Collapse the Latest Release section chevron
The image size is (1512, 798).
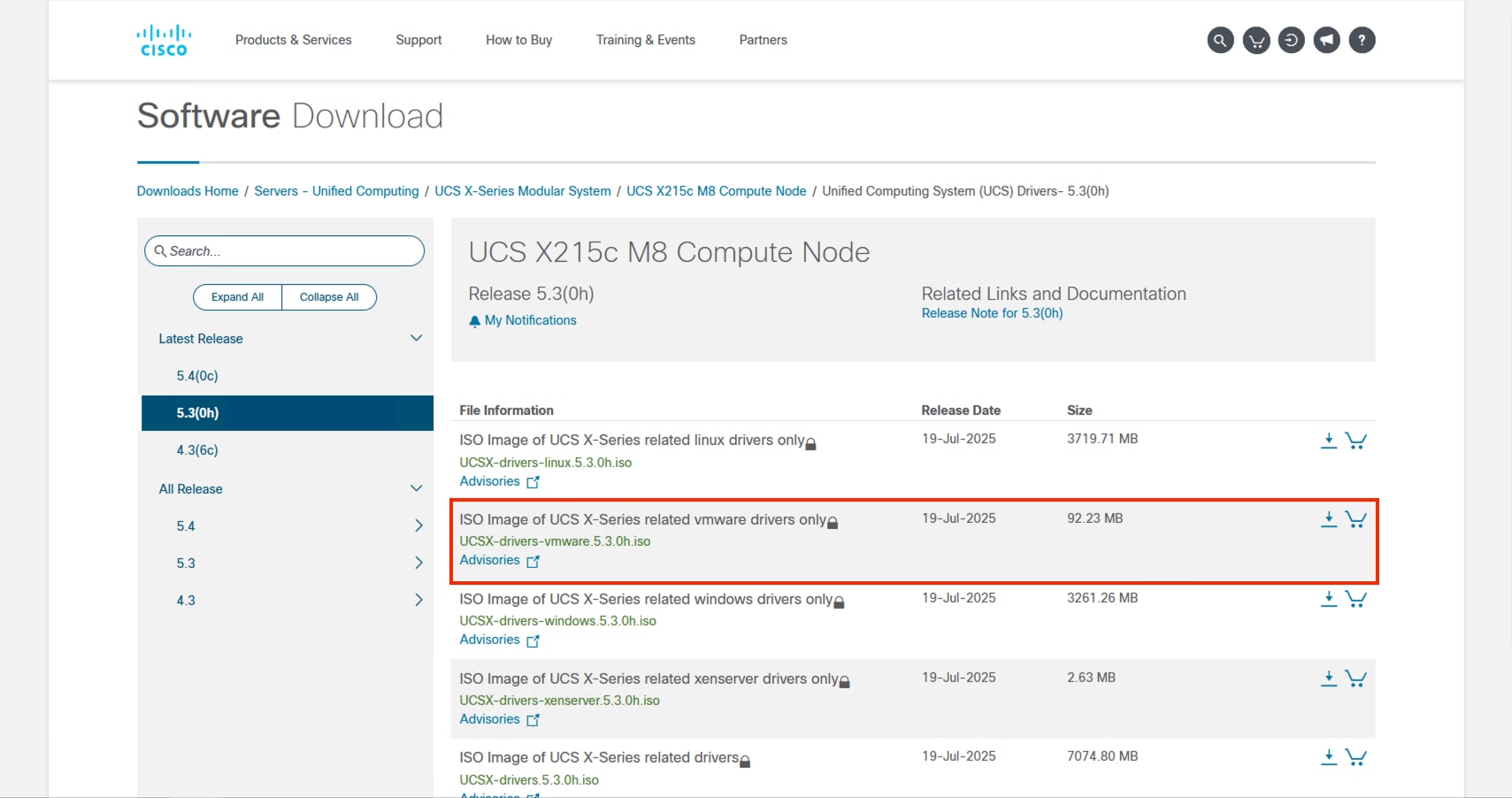(x=417, y=339)
